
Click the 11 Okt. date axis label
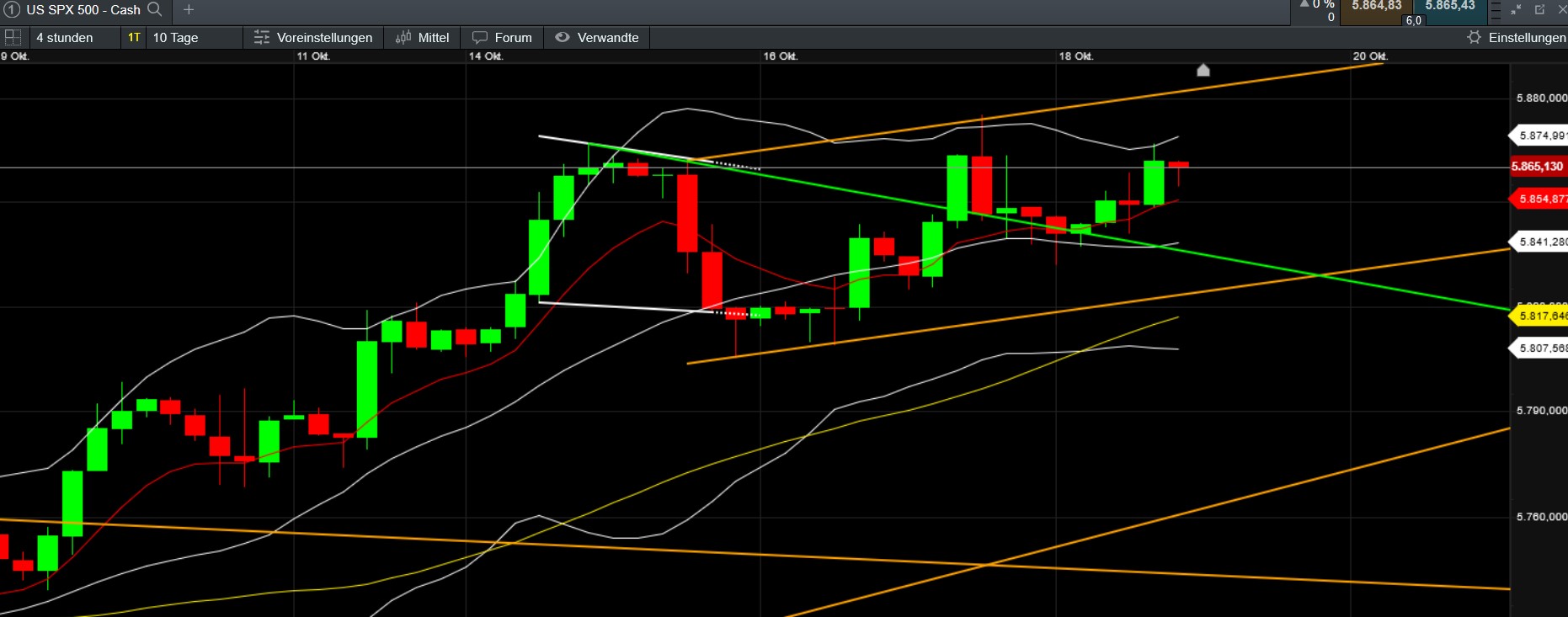coord(313,56)
